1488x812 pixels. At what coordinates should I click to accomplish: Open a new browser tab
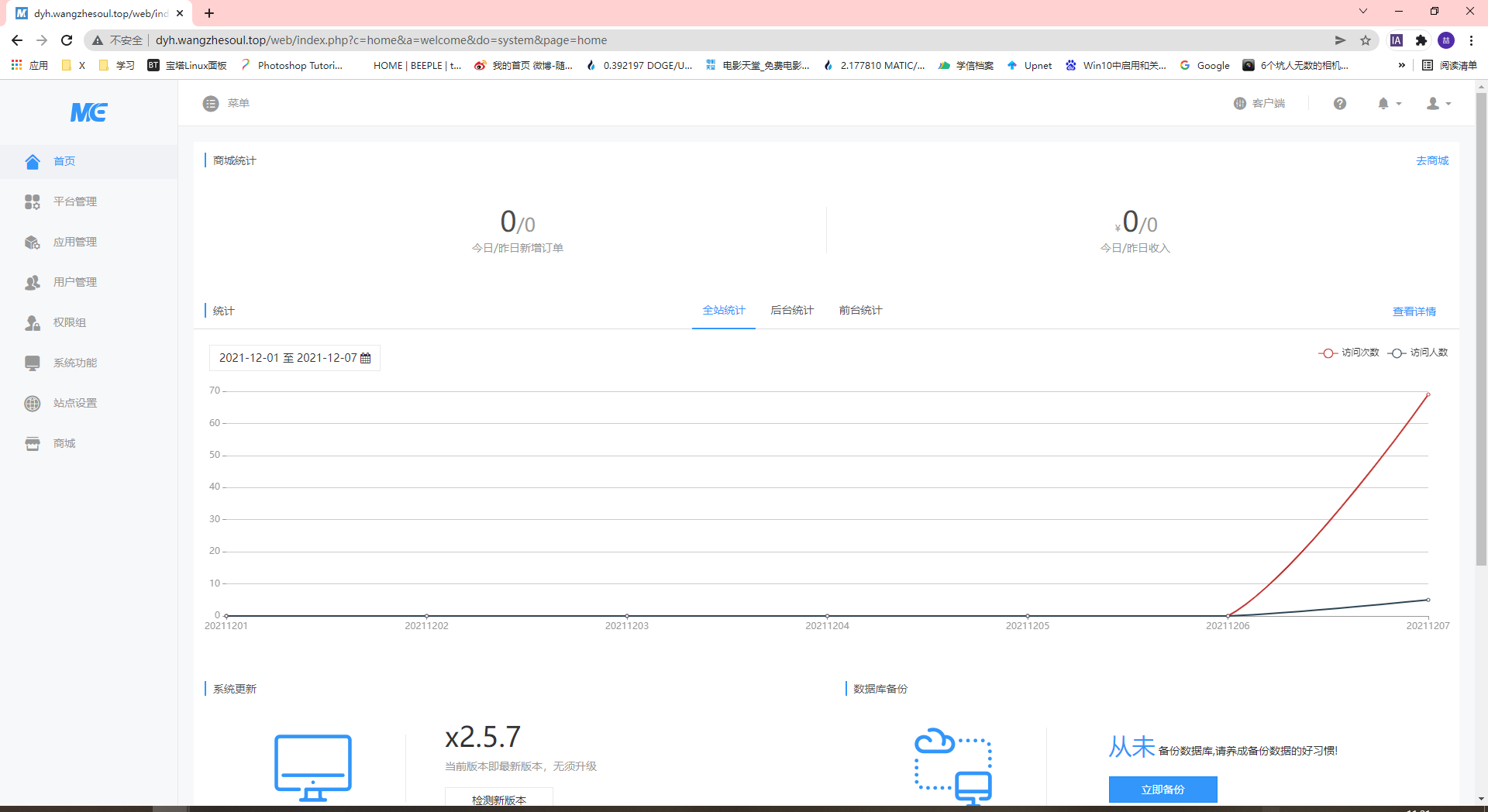tap(209, 13)
